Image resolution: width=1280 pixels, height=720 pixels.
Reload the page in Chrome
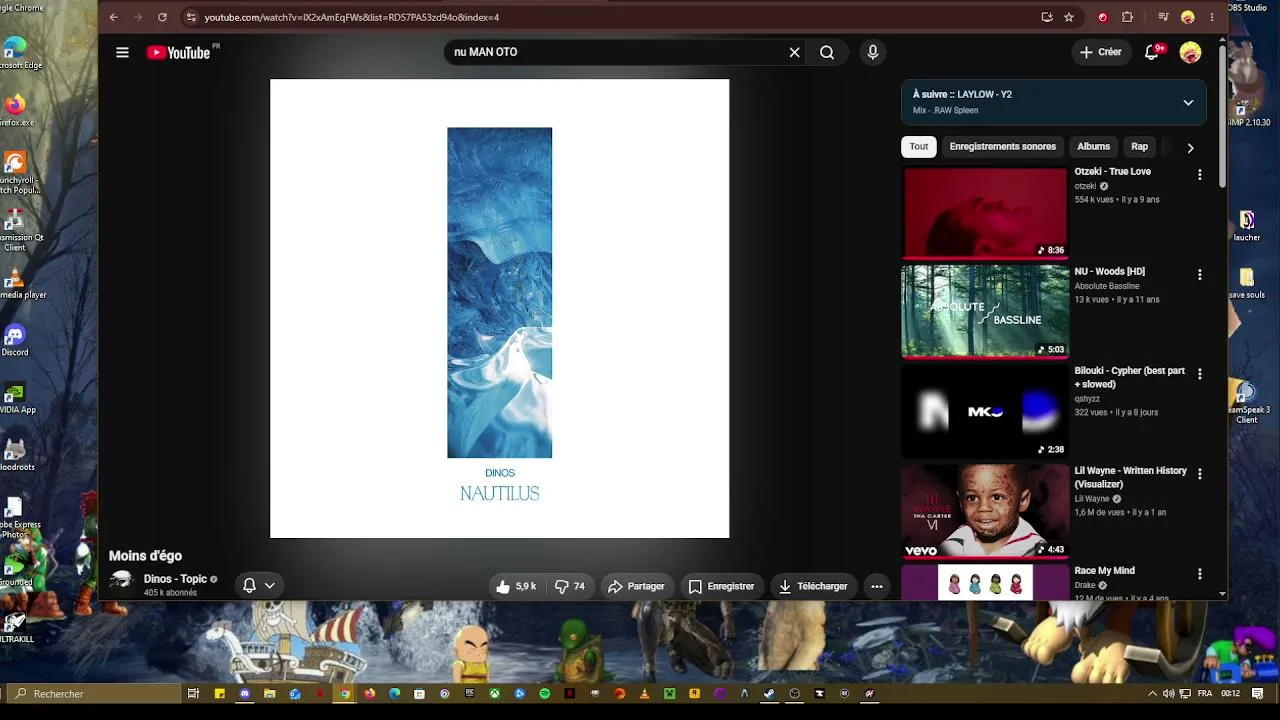[x=162, y=17]
